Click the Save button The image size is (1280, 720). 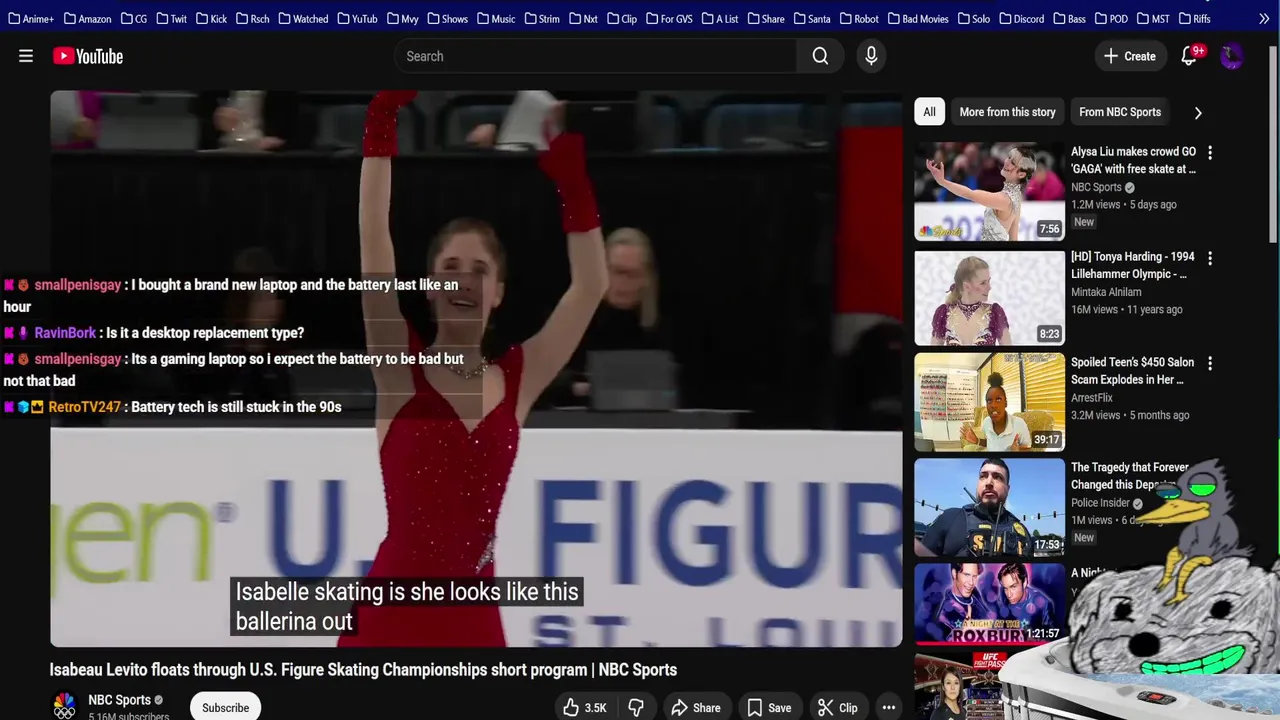coord(769,708)
